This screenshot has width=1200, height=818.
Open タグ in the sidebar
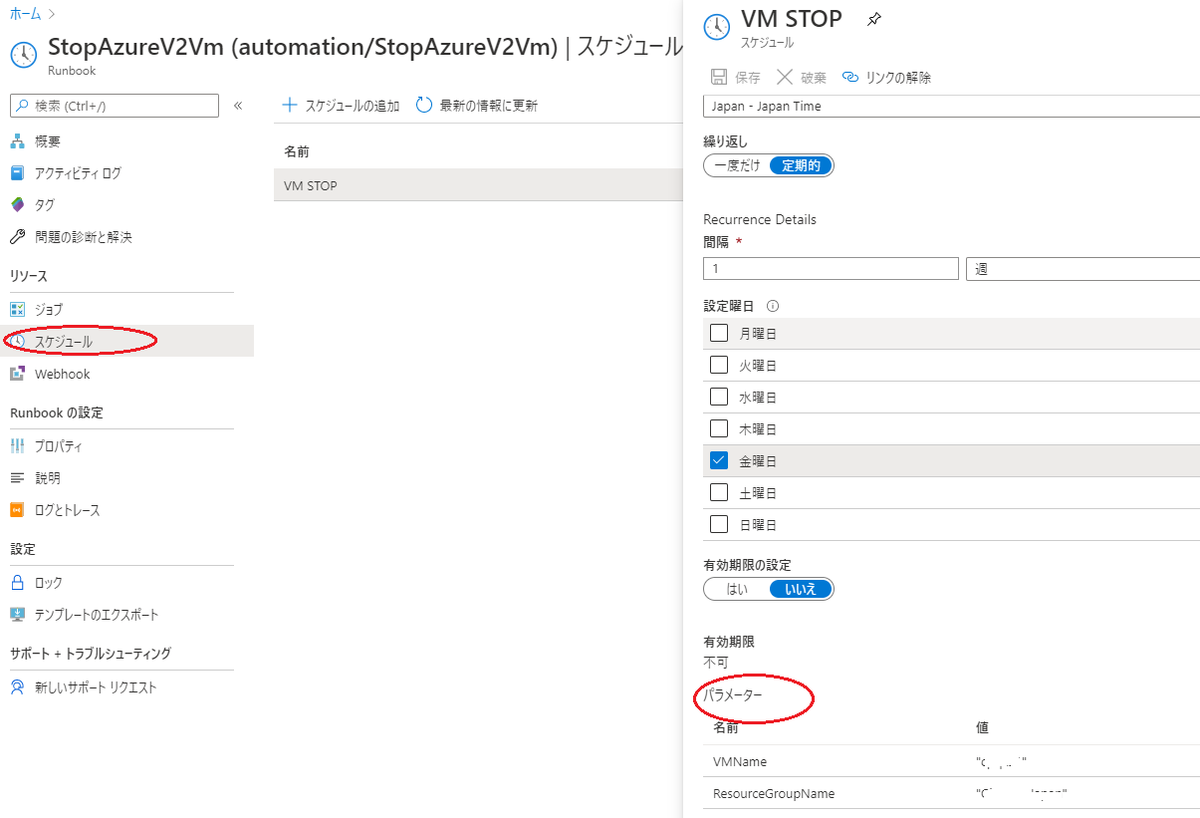tap(45, 205)
